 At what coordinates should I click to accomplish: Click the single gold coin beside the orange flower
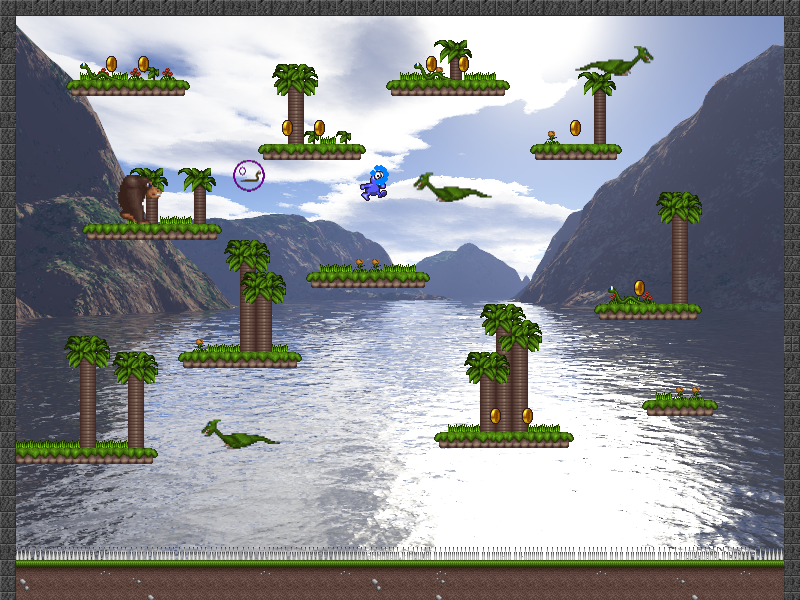[x=575, y=128]
